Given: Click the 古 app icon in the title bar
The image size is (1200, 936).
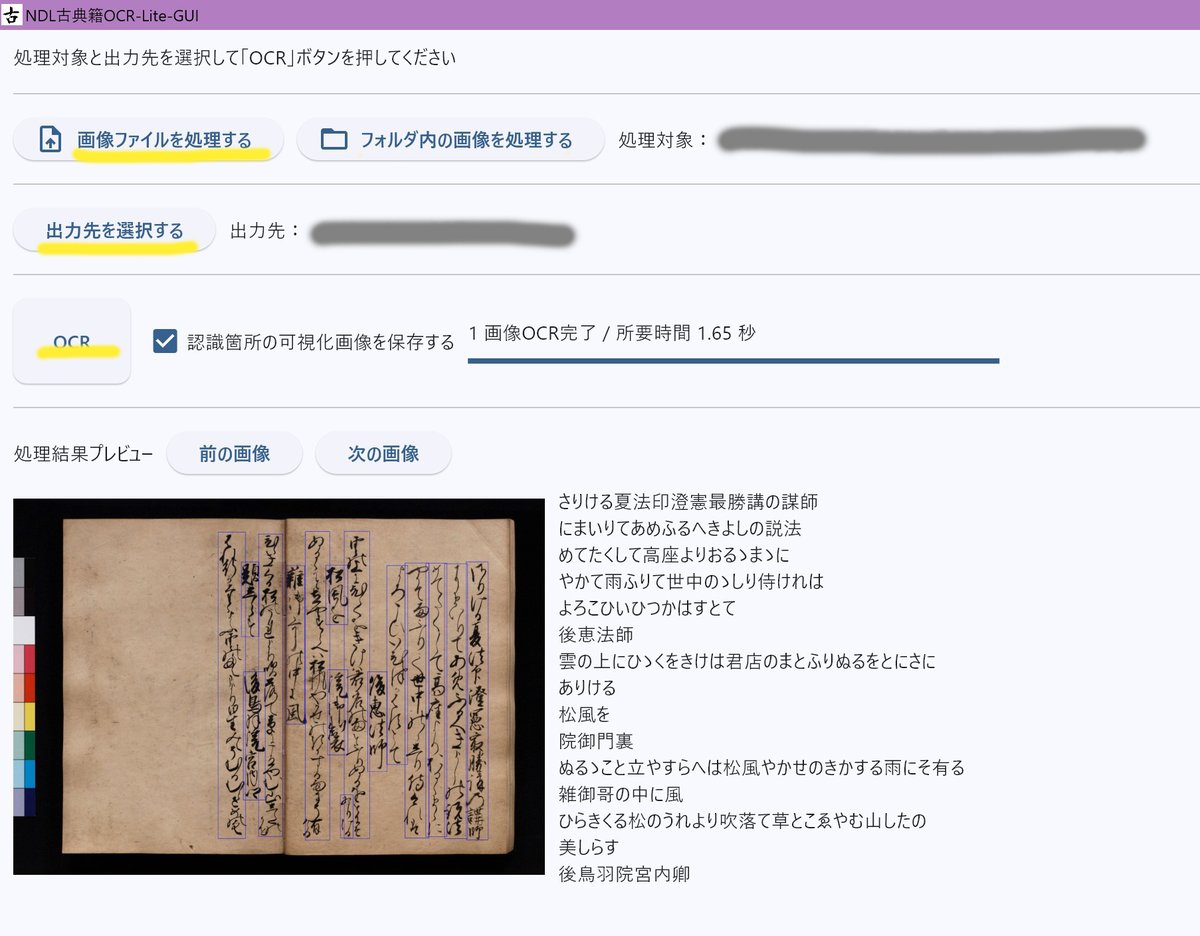Looking at the screenshot, I should pos(13,15).
